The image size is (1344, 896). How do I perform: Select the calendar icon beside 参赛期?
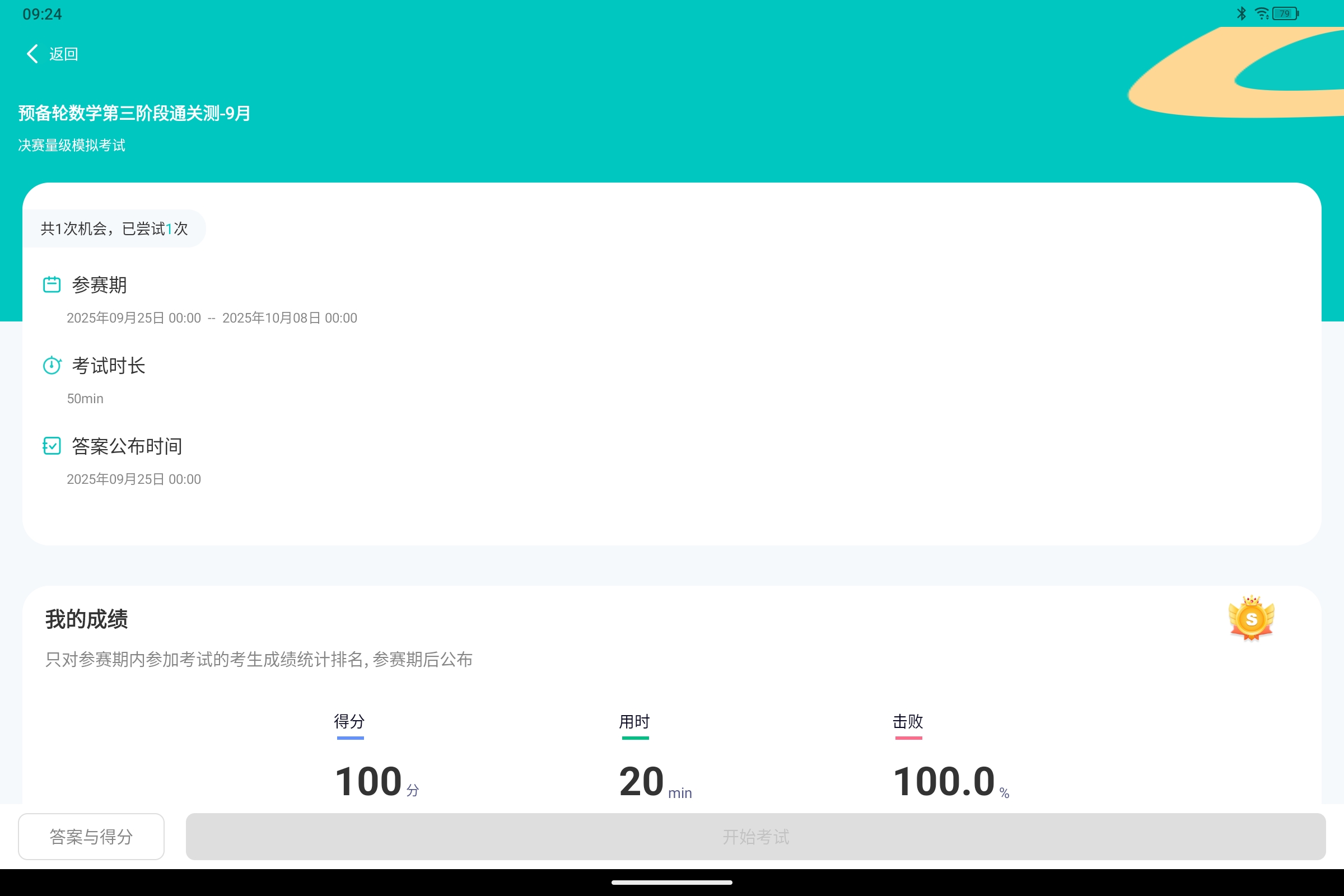point(52,284)
